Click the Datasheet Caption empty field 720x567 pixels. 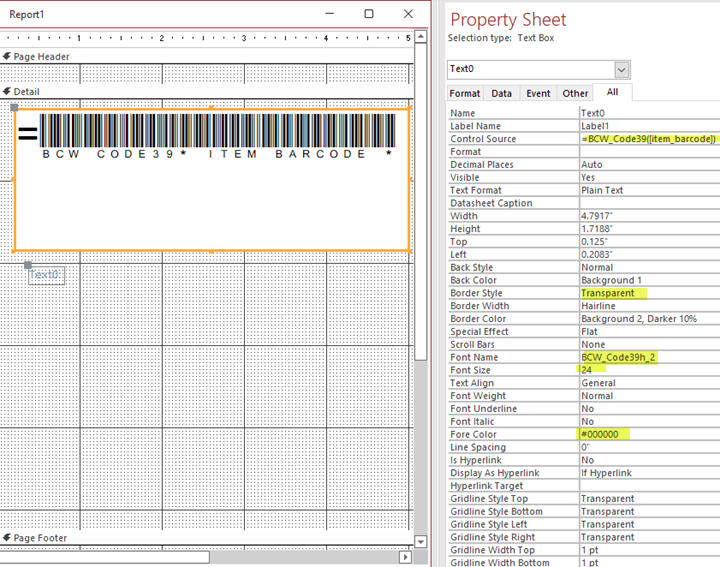tap(650, 203)
